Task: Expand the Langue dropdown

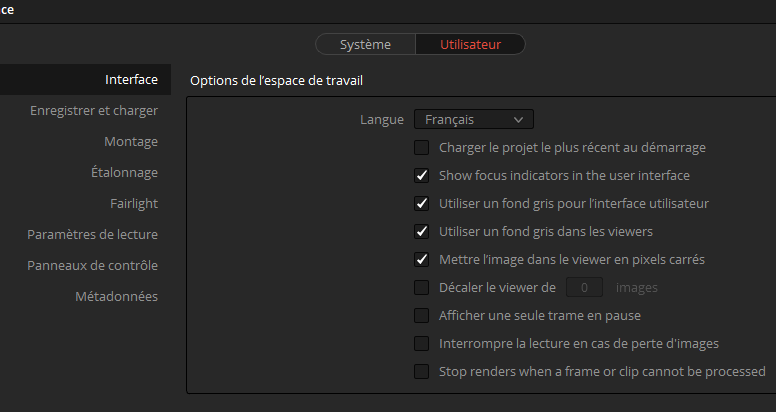Action: 474,120
